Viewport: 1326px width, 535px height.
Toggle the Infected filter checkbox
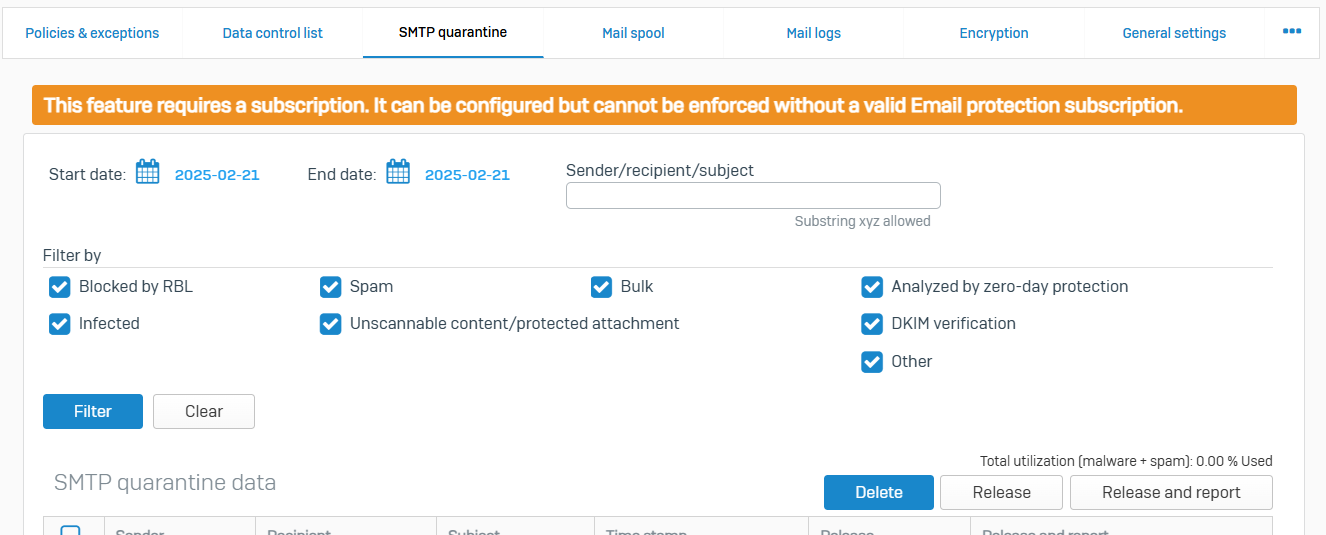(x=60, y=324)
